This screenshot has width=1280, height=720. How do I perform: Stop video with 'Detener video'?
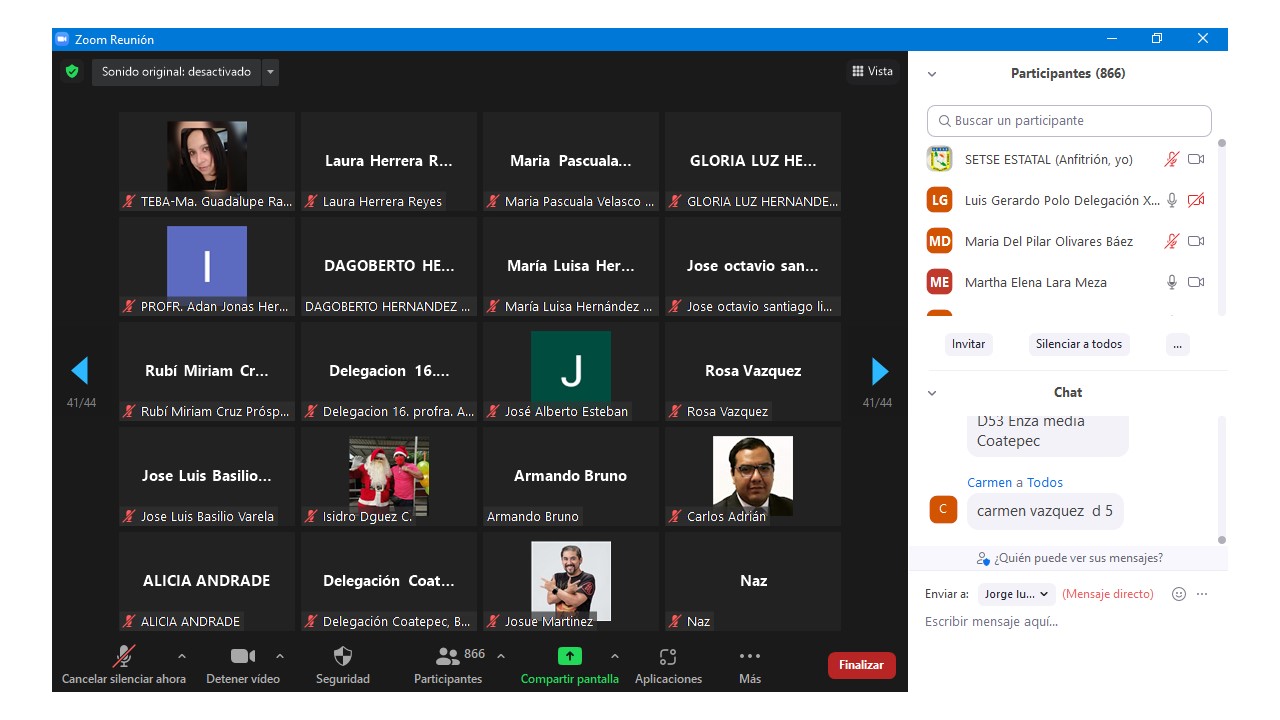pos(243,665)
